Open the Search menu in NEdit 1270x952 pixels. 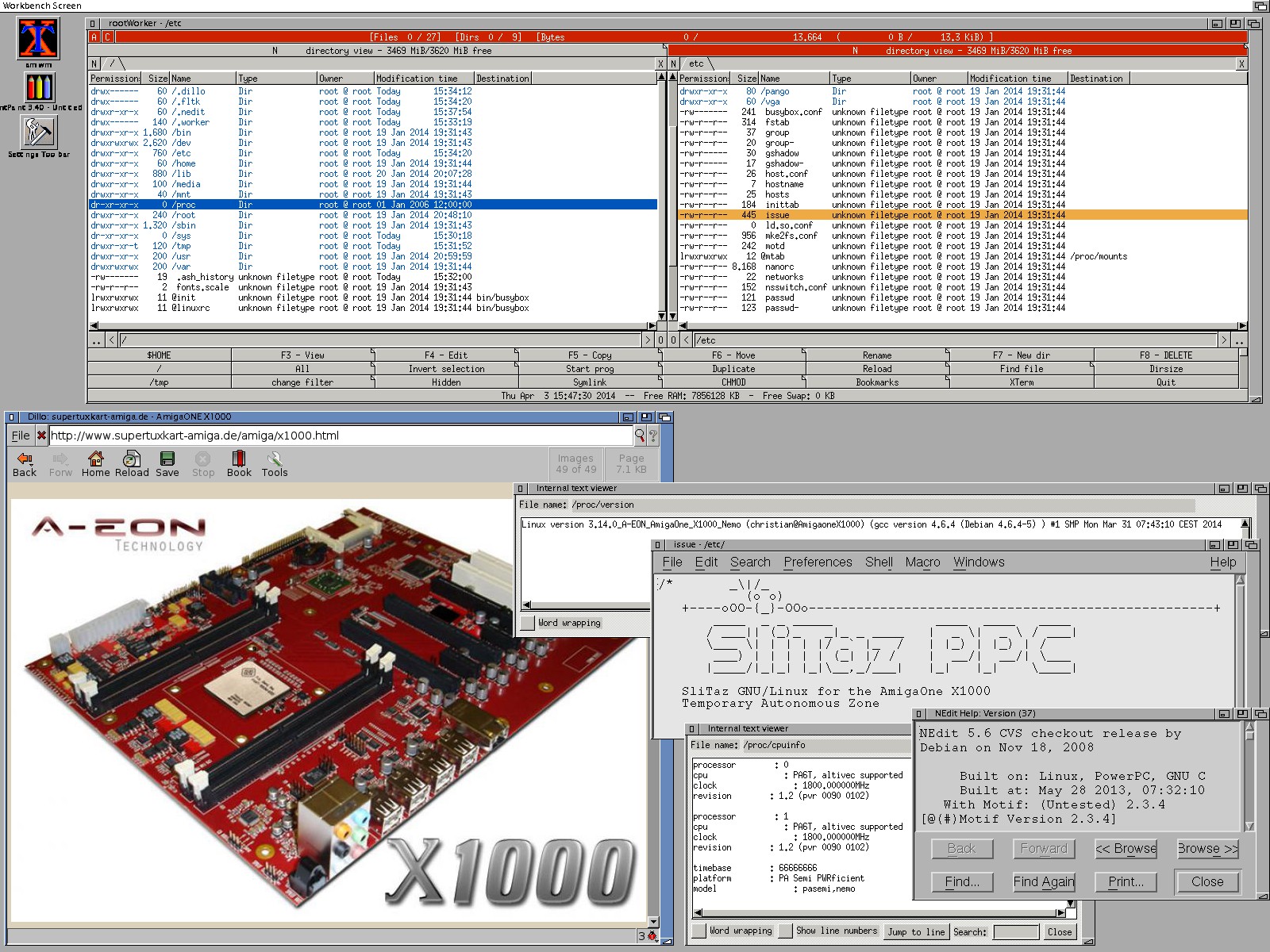click(750, 562)
